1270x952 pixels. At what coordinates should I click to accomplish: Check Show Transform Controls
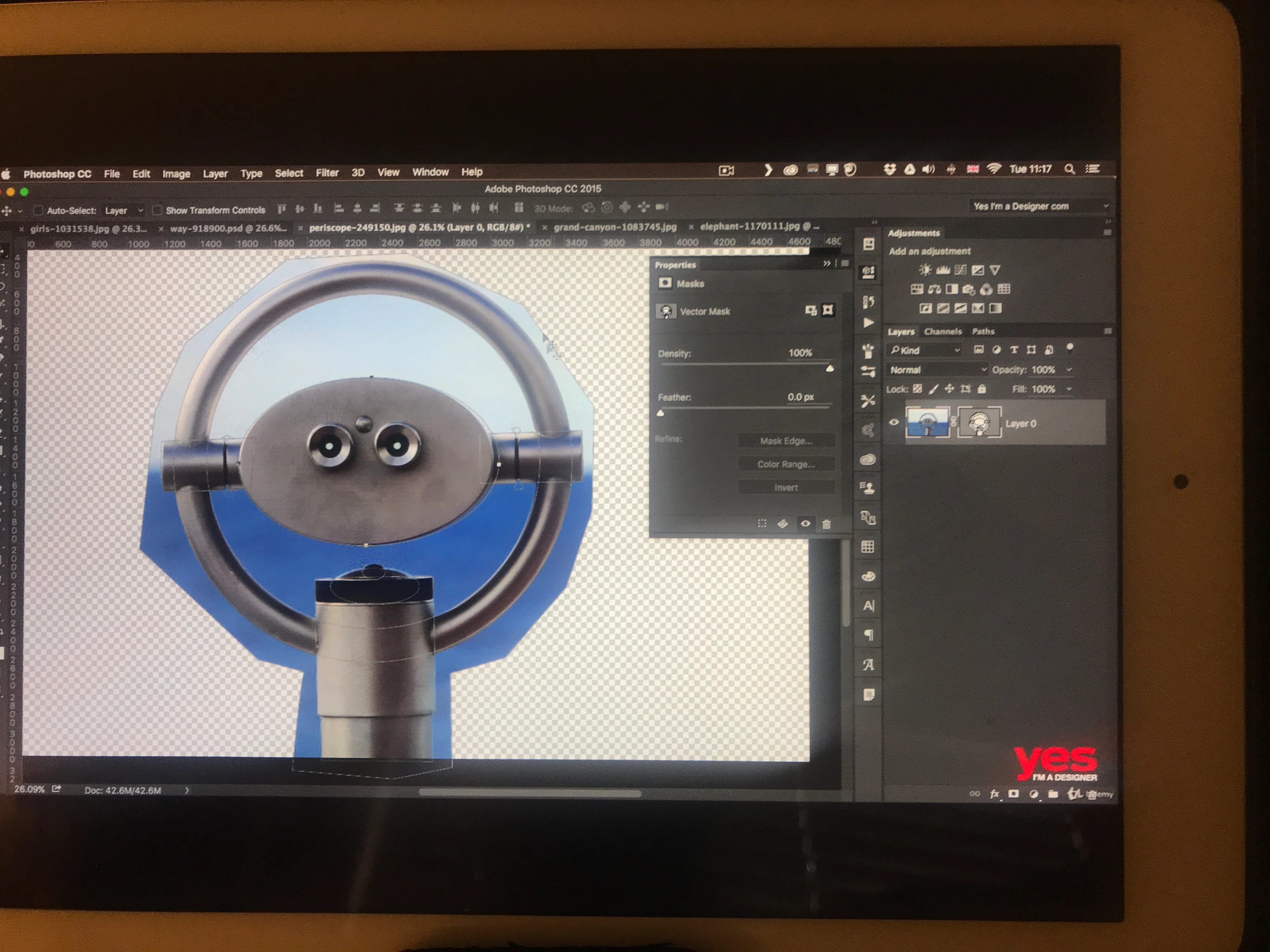click(157, 210)
